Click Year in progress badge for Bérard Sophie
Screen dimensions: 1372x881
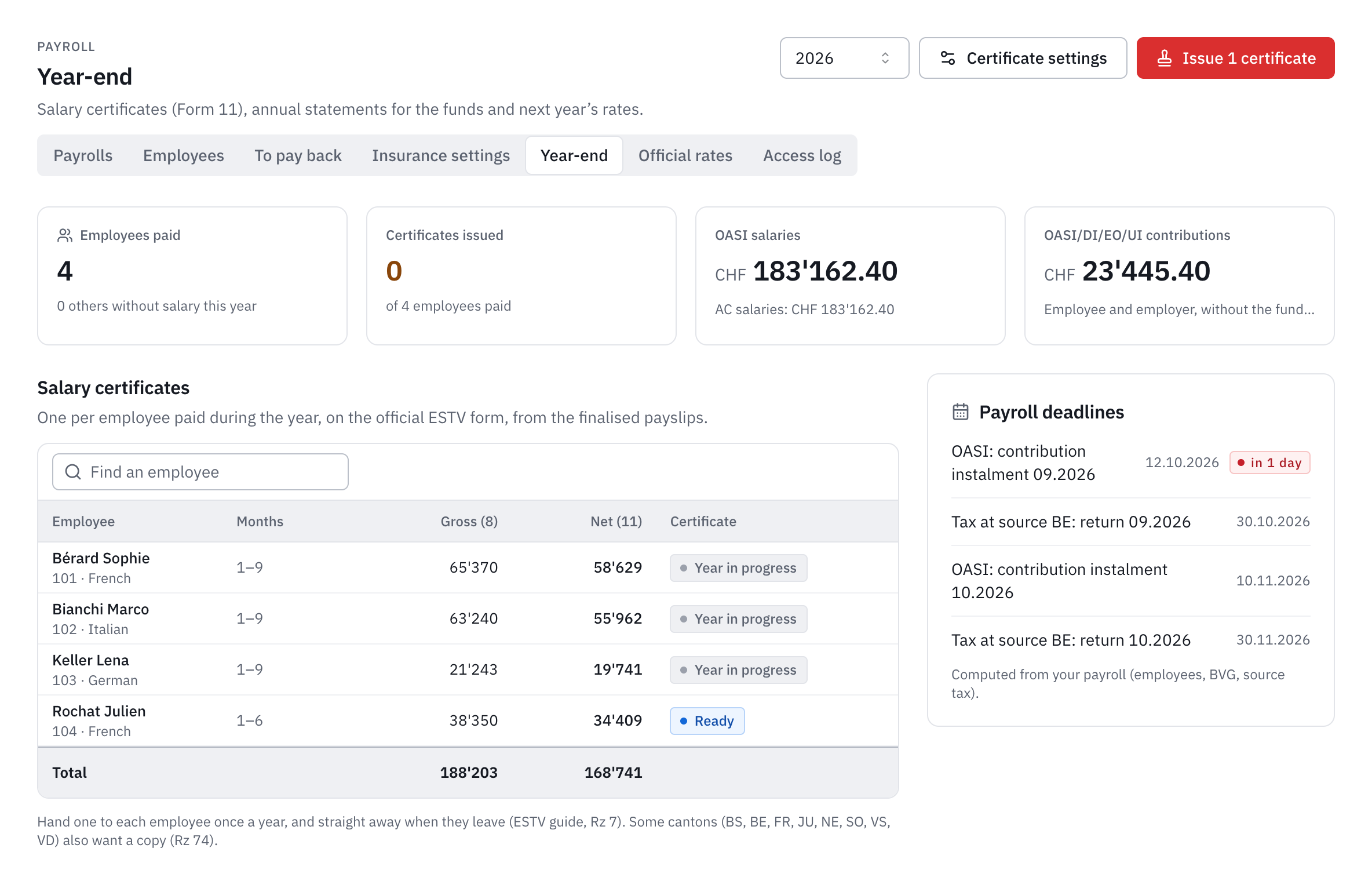point(738,567)
